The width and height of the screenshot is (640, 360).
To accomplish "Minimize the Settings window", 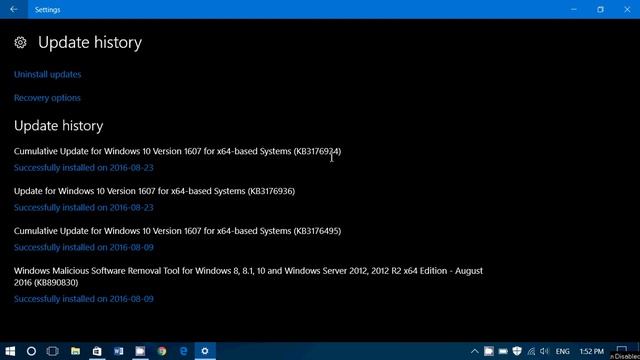I will point(574,9).
